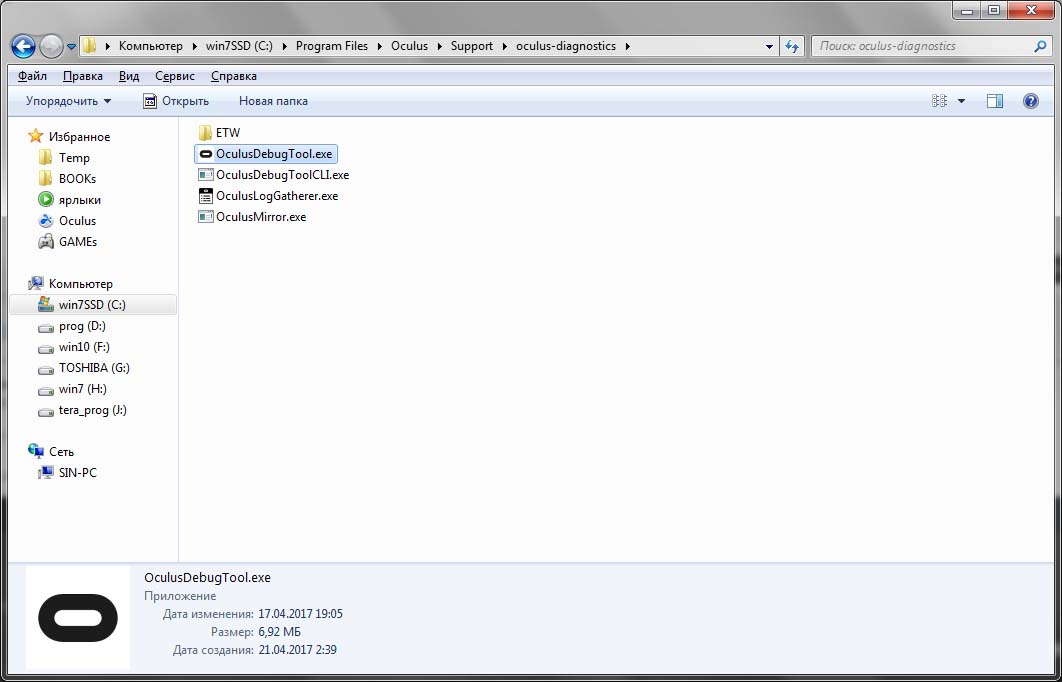Screen dimensions: 1062x682
Task: Click modified date value 17.04.2017 19:05
Action: pyautogui.click(x=300, y=614)
